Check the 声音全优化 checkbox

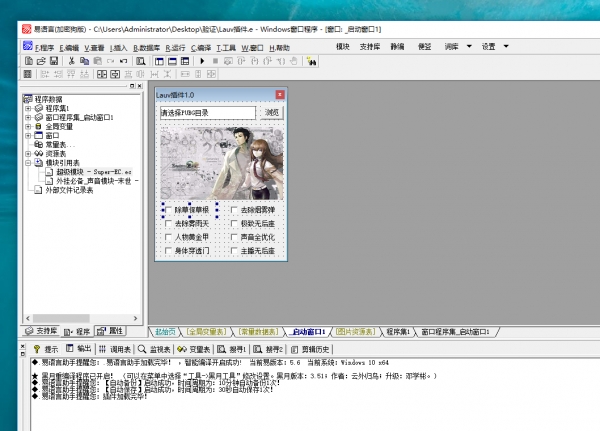pos(234,237)
